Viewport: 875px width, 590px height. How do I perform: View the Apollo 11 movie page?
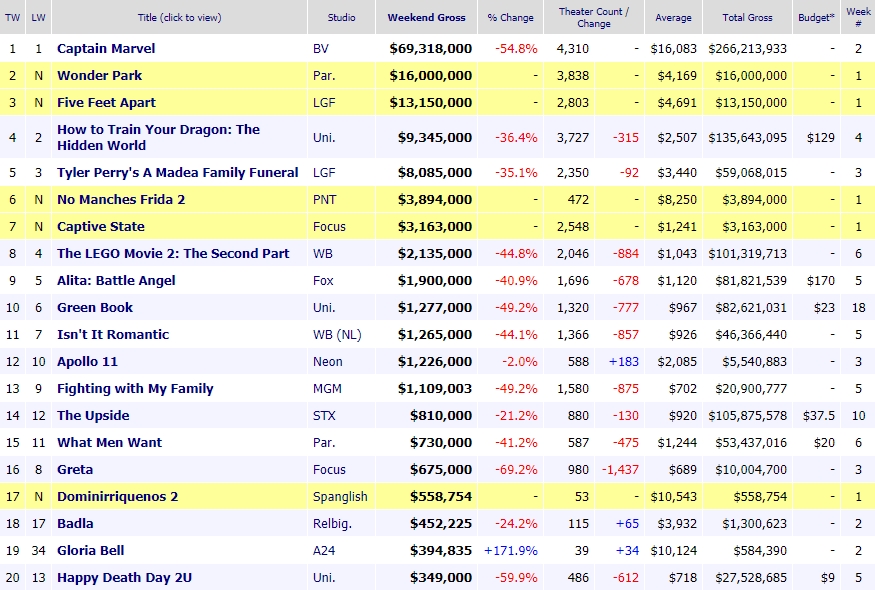(88, 362)
